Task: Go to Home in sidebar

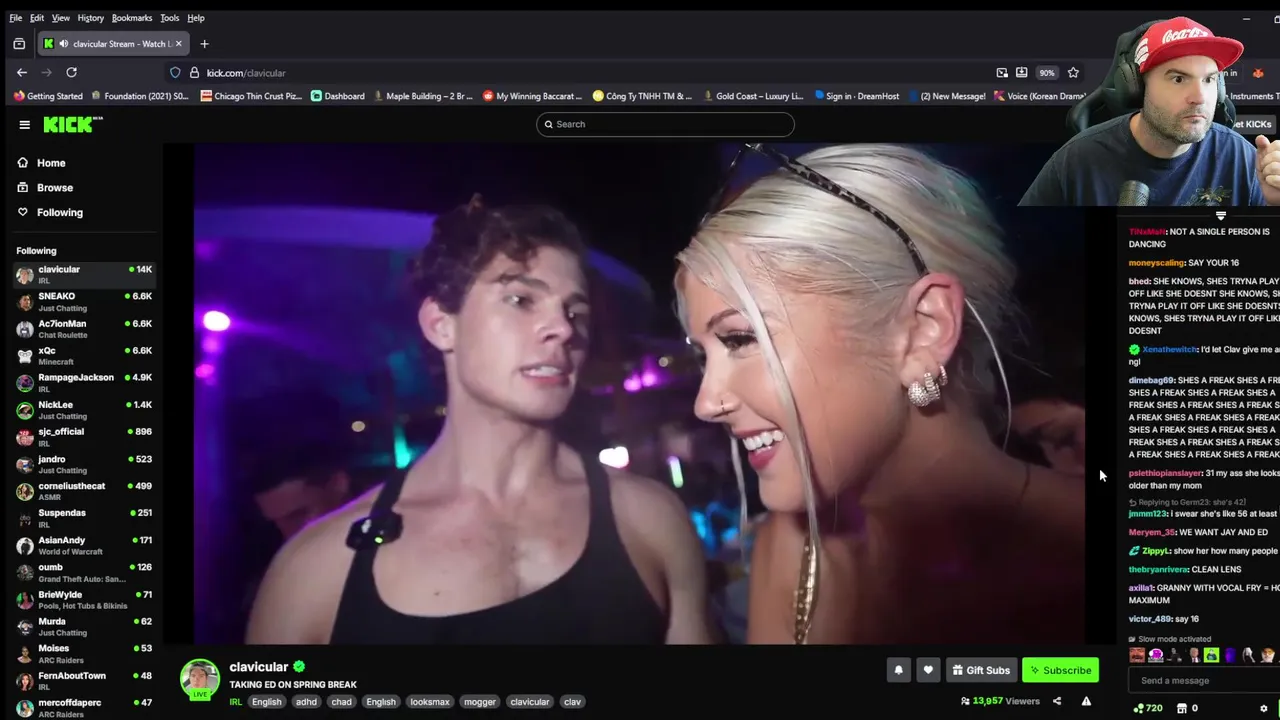Action: click(41, 163)
